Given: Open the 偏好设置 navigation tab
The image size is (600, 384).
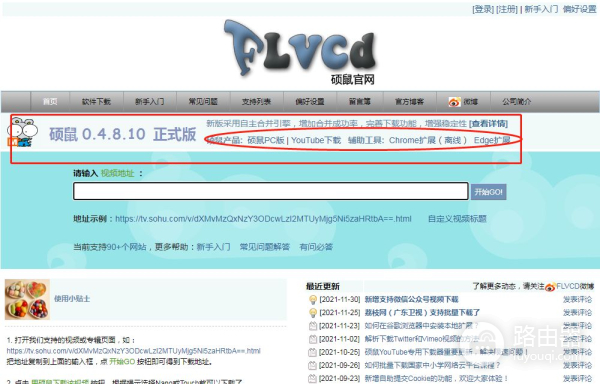Looking at the screenshot, I should click(x=310, y=102).
